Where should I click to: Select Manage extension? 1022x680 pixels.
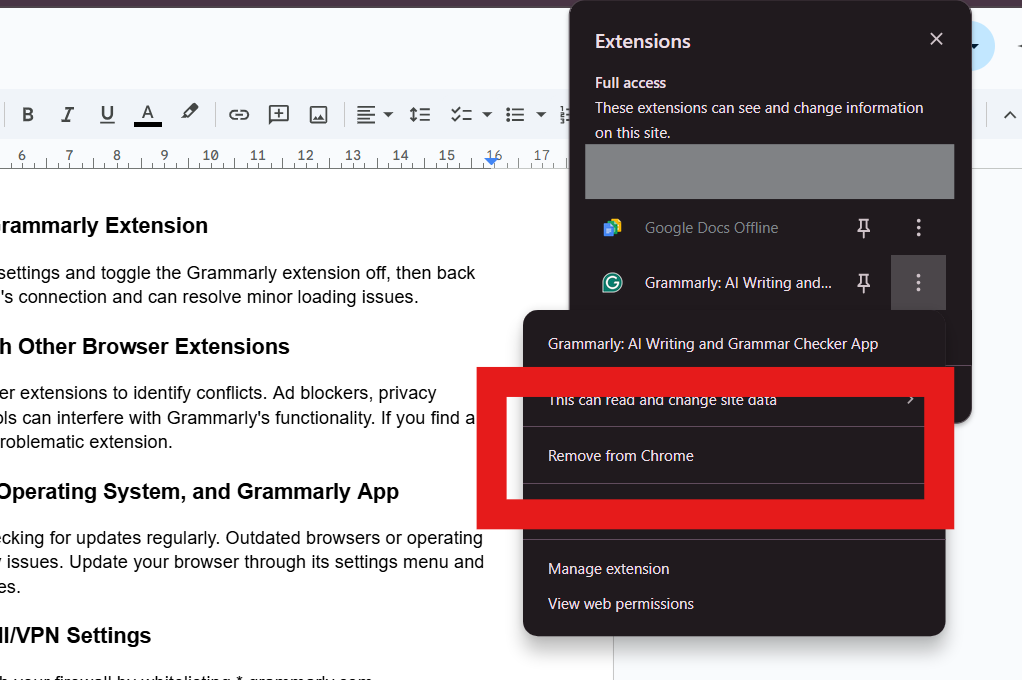[x=608, y=569]
